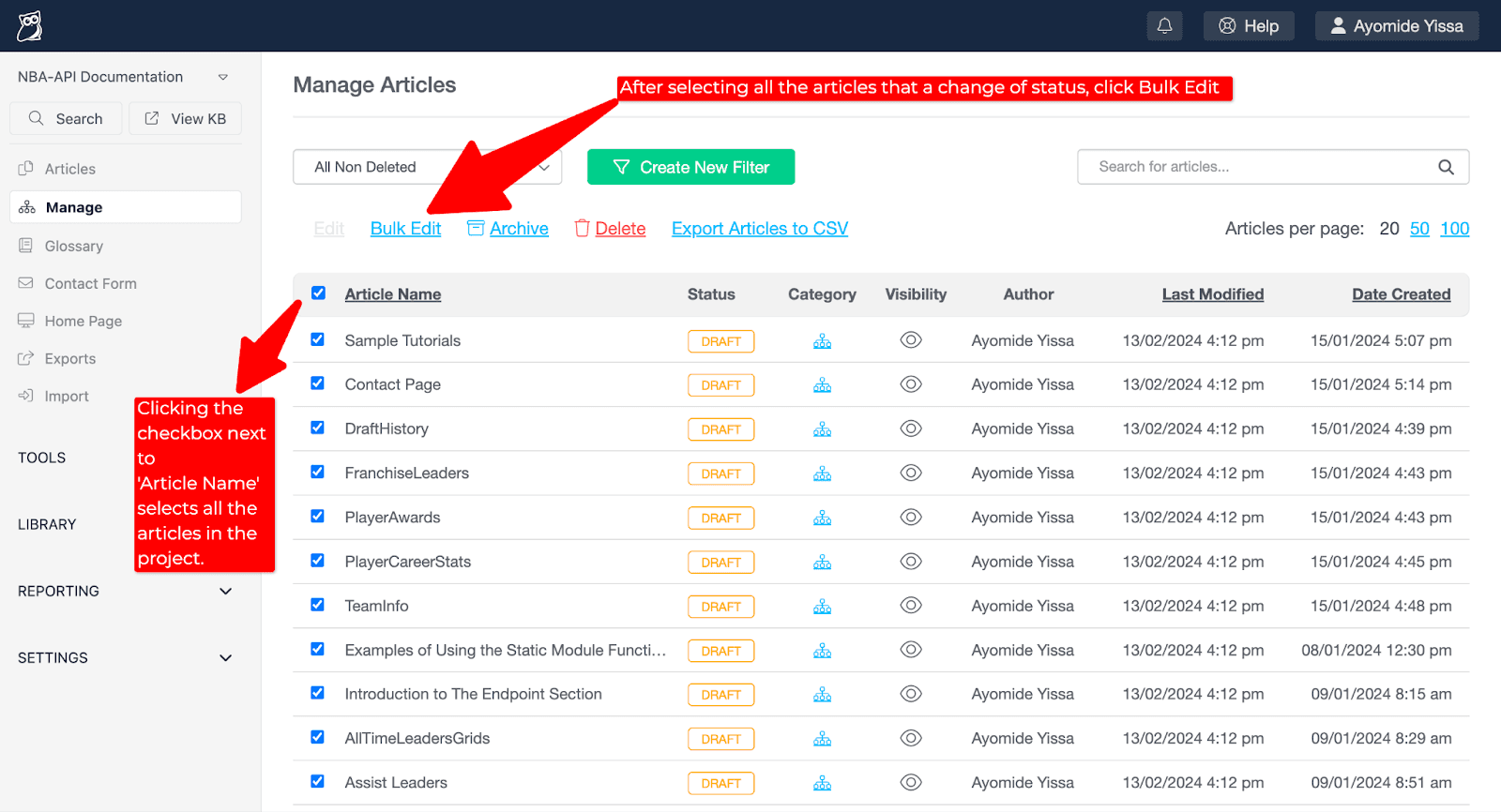Show 100 articles per page
This screenshot has height=812, width=1501.
[x=1455, y=228]
